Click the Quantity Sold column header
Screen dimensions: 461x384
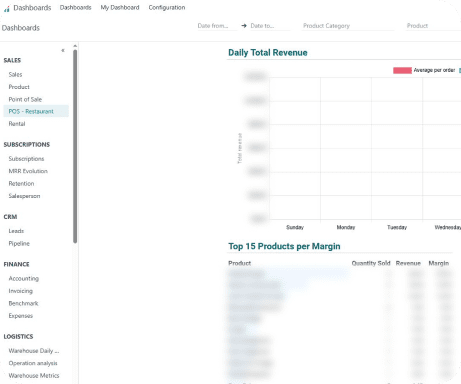click(371, 263)
